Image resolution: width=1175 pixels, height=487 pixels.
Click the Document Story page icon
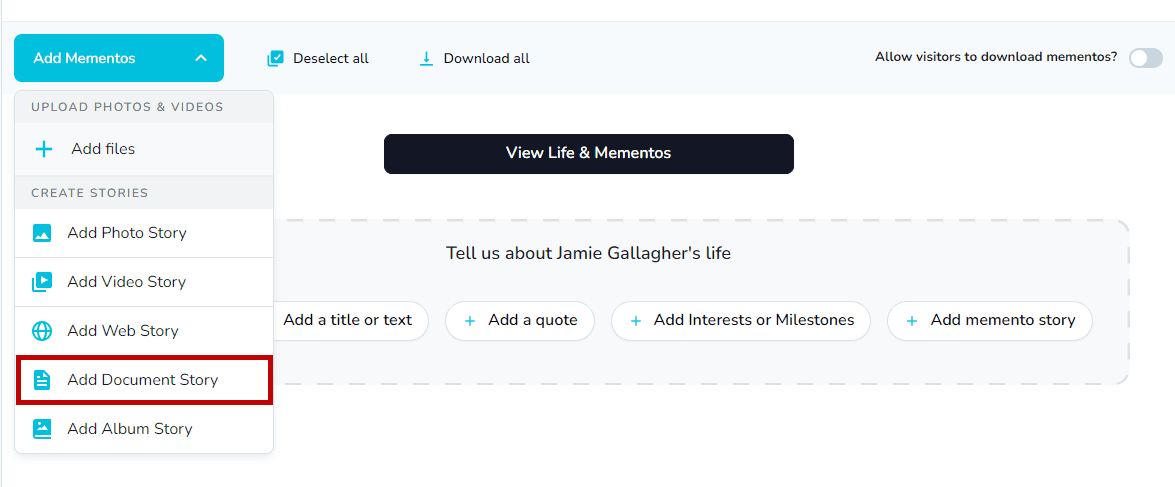coord(42,380)
